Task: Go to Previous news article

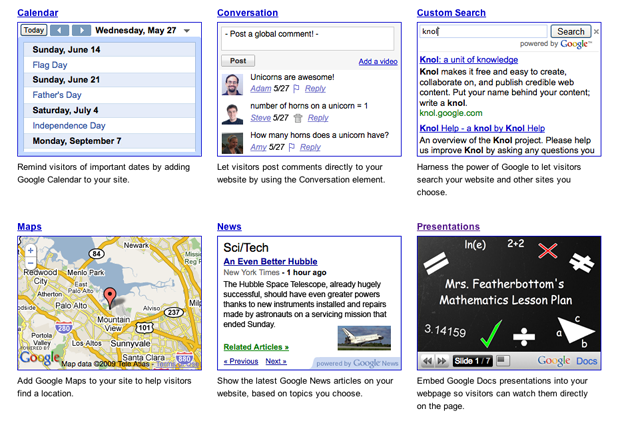Action: (x=241, y=361)
